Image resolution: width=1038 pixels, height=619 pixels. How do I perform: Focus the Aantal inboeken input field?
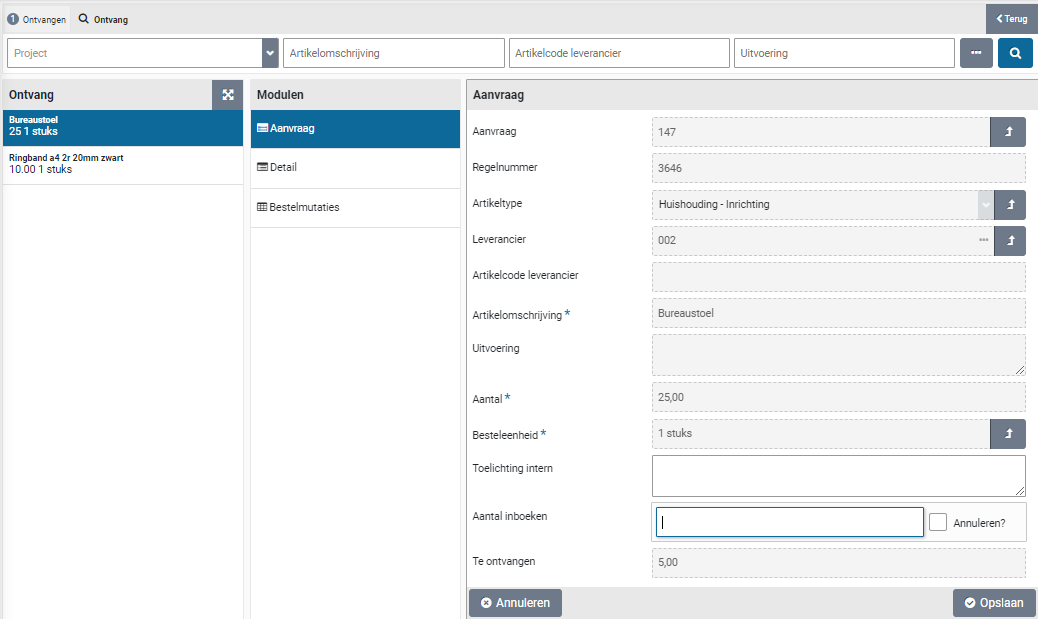coord(788,522)
